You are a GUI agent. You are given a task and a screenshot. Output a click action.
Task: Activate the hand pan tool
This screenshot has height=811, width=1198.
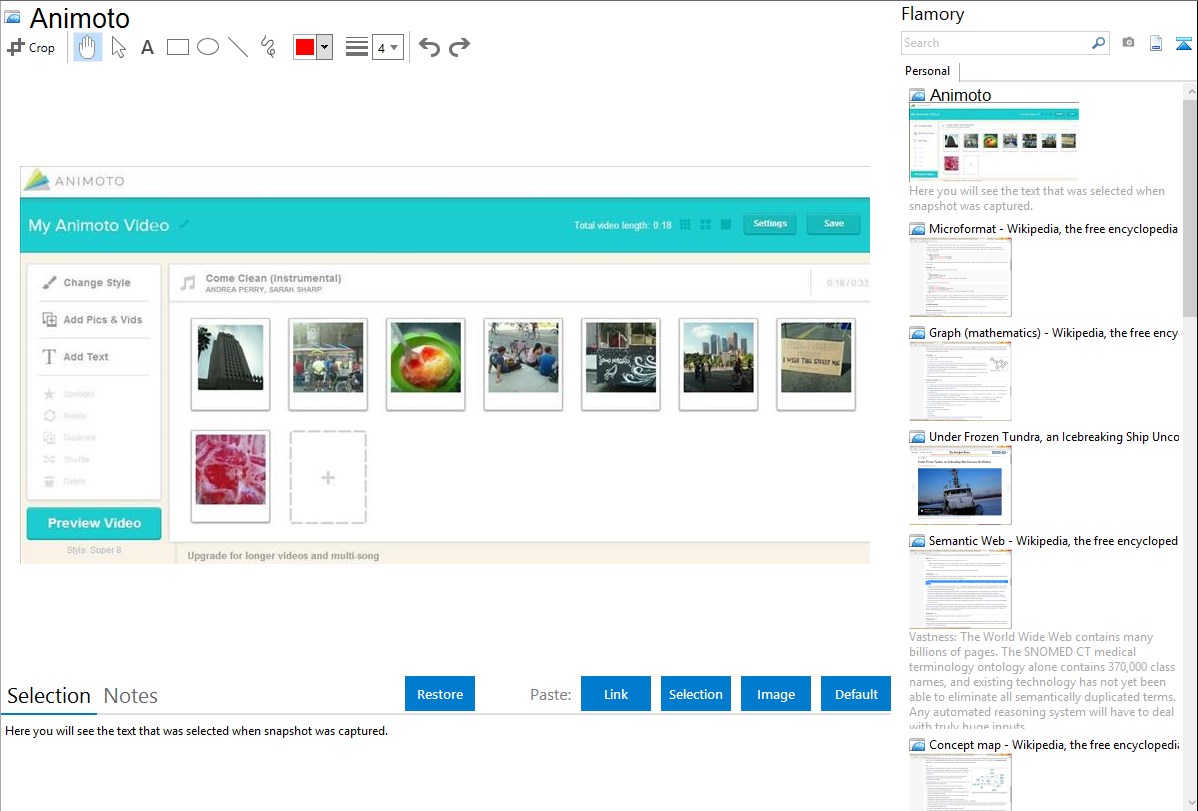[x=87, y=47]
